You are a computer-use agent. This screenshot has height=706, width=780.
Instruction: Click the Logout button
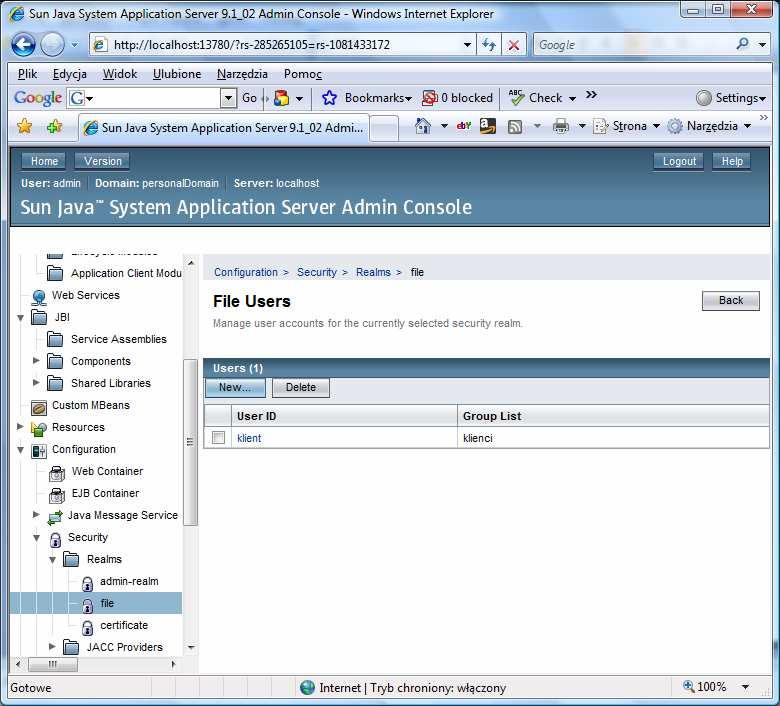pos(679,161)
